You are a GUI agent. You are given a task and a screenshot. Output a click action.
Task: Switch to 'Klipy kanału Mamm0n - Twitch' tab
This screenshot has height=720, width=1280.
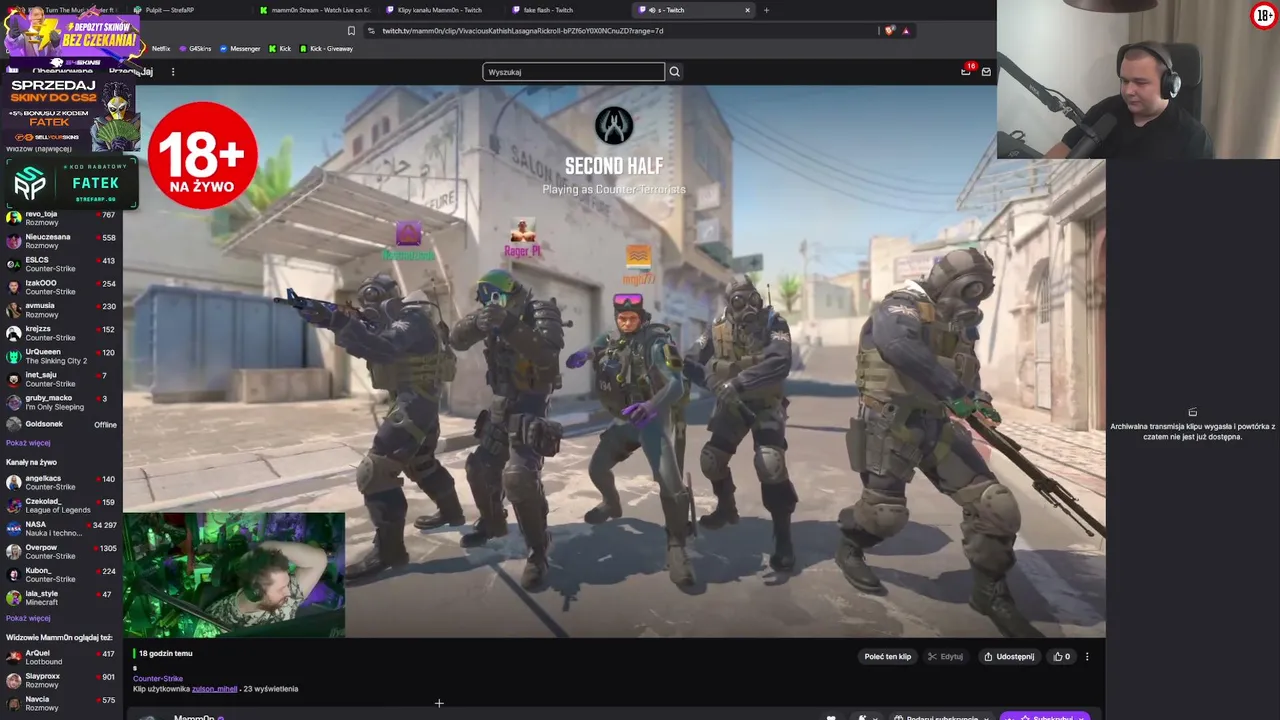point(441,10)
